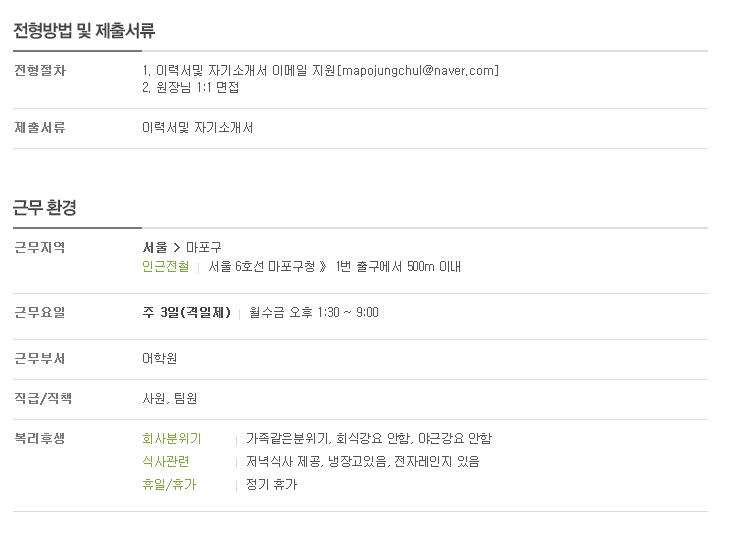Click the arrow between 서울 and 마포구
The image size is (746, 533).
point(177,248)
